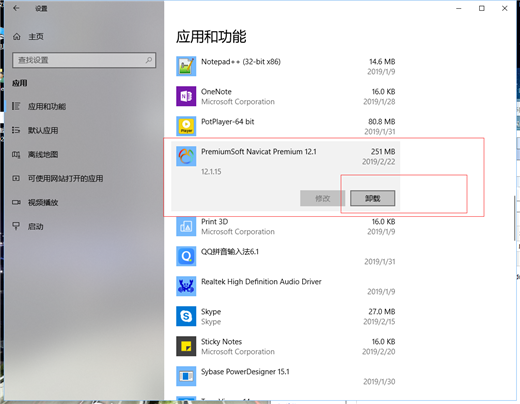The width and height of the screenshot is (520, 404).
Task: Open 视频播放 settings section
Action: pyautogui.click(x=43, y=202)
